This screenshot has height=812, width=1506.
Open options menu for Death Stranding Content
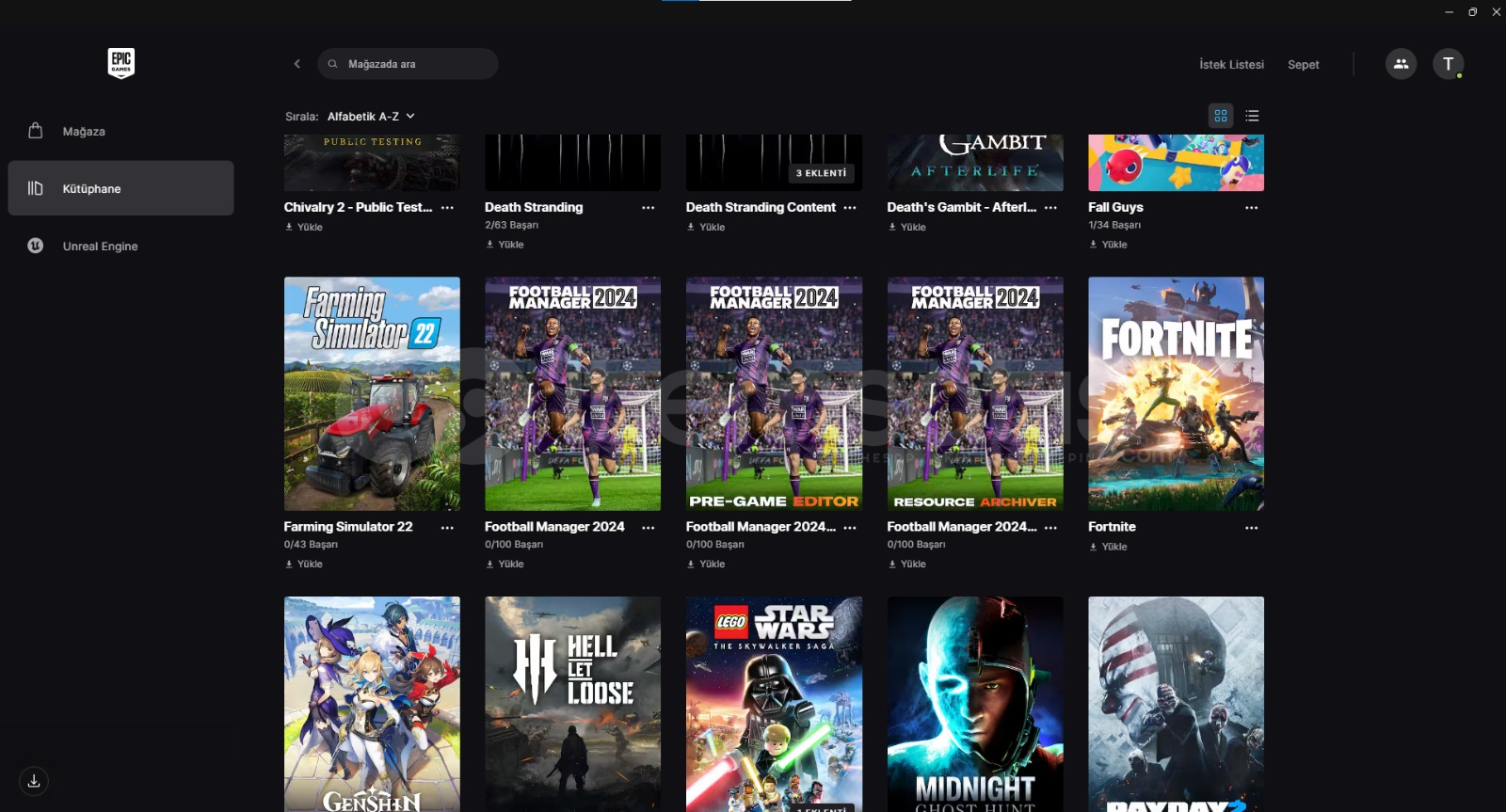coord(850,208)
